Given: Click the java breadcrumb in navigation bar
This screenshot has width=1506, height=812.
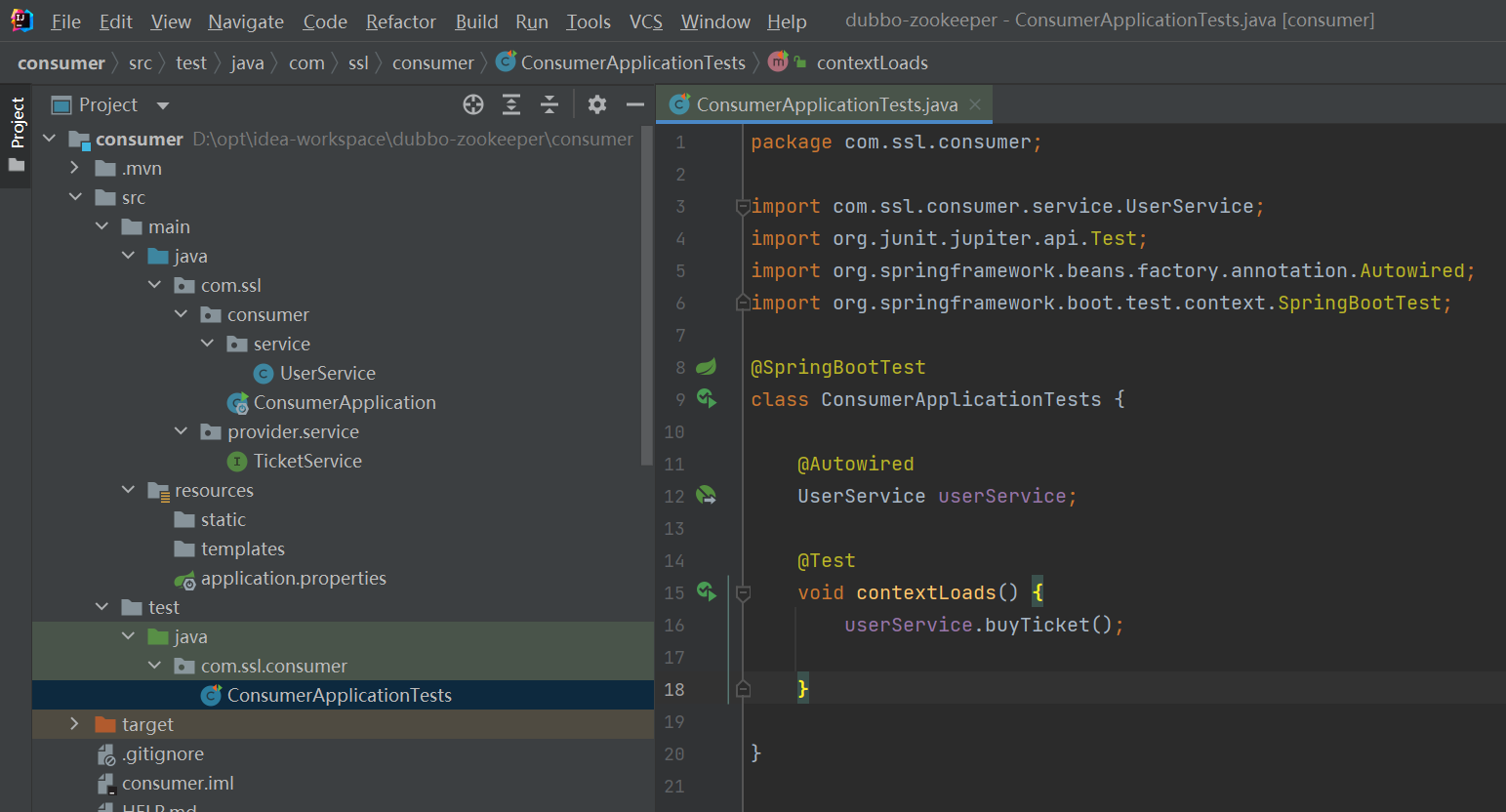Looking at the screenshot, I should click(x=247, y=63).
